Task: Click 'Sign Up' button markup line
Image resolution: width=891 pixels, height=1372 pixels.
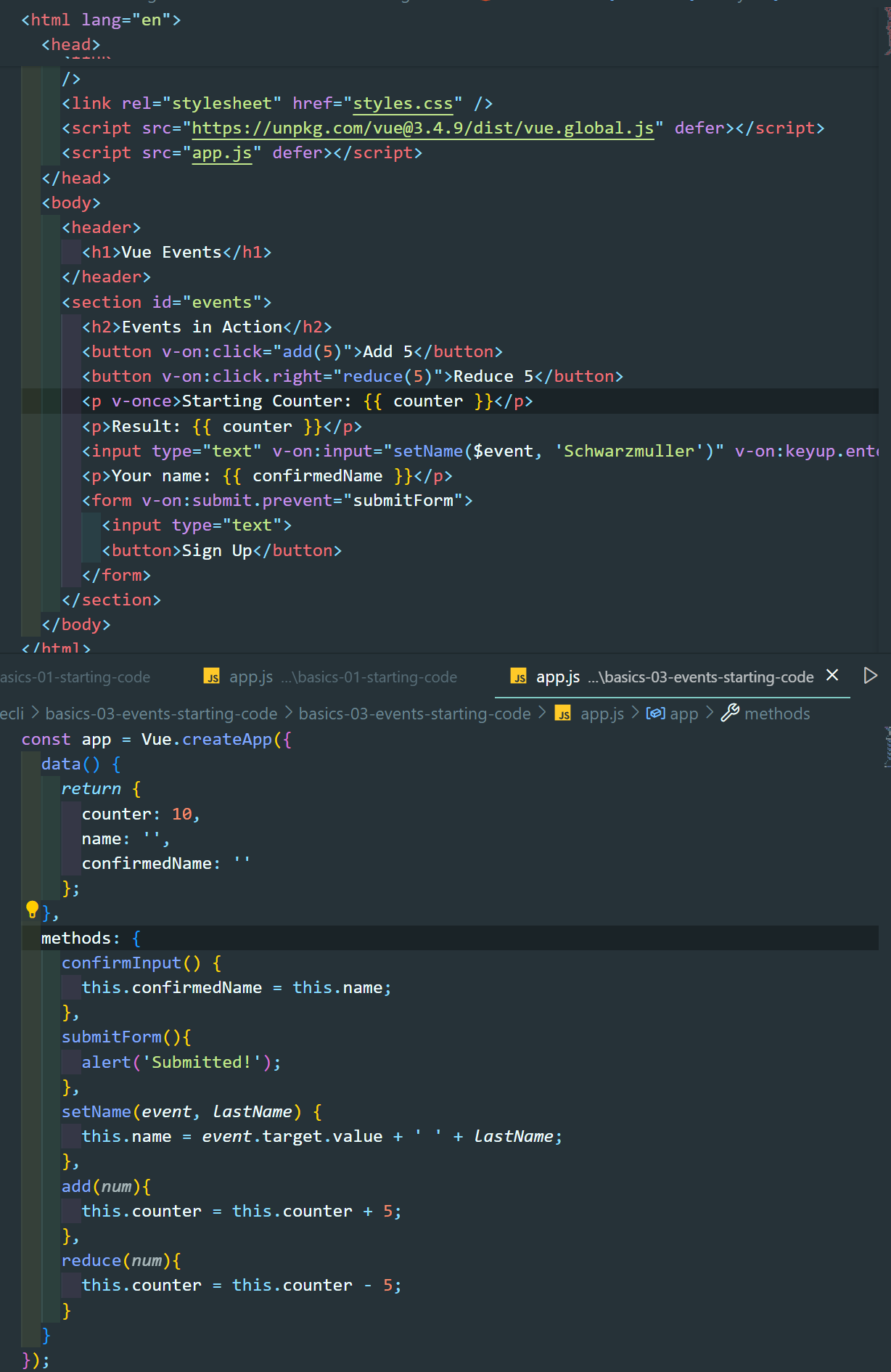Action: pyautogui.click(x=222, y=550)
